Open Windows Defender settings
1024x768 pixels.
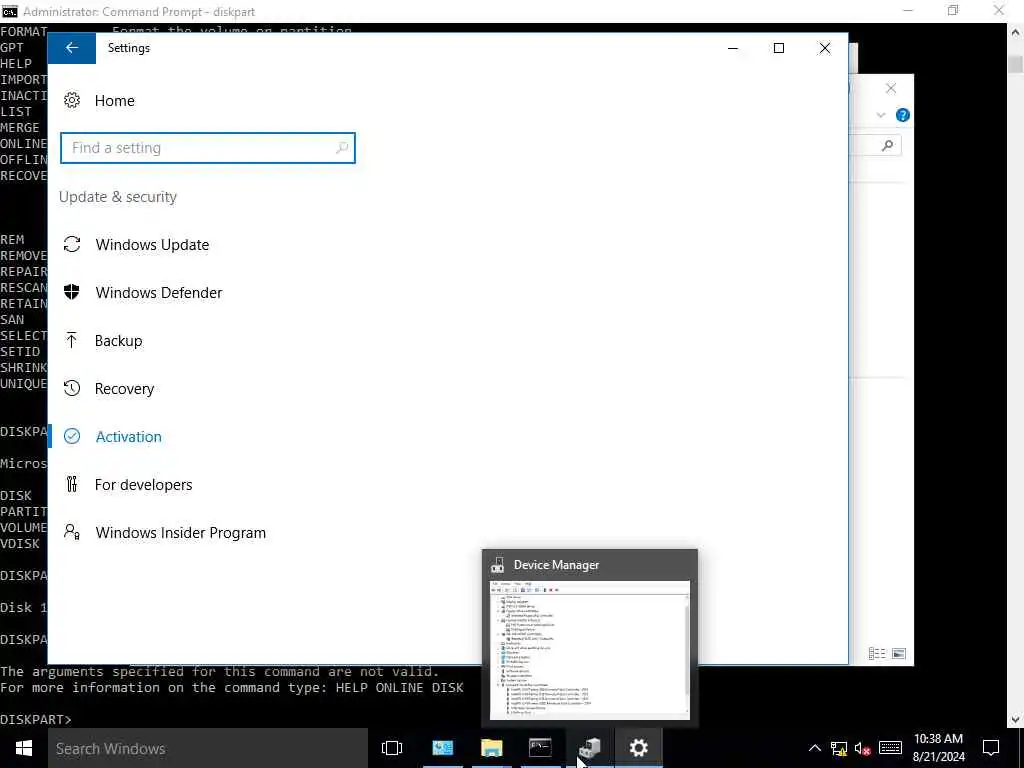click(x=159, y=293)
